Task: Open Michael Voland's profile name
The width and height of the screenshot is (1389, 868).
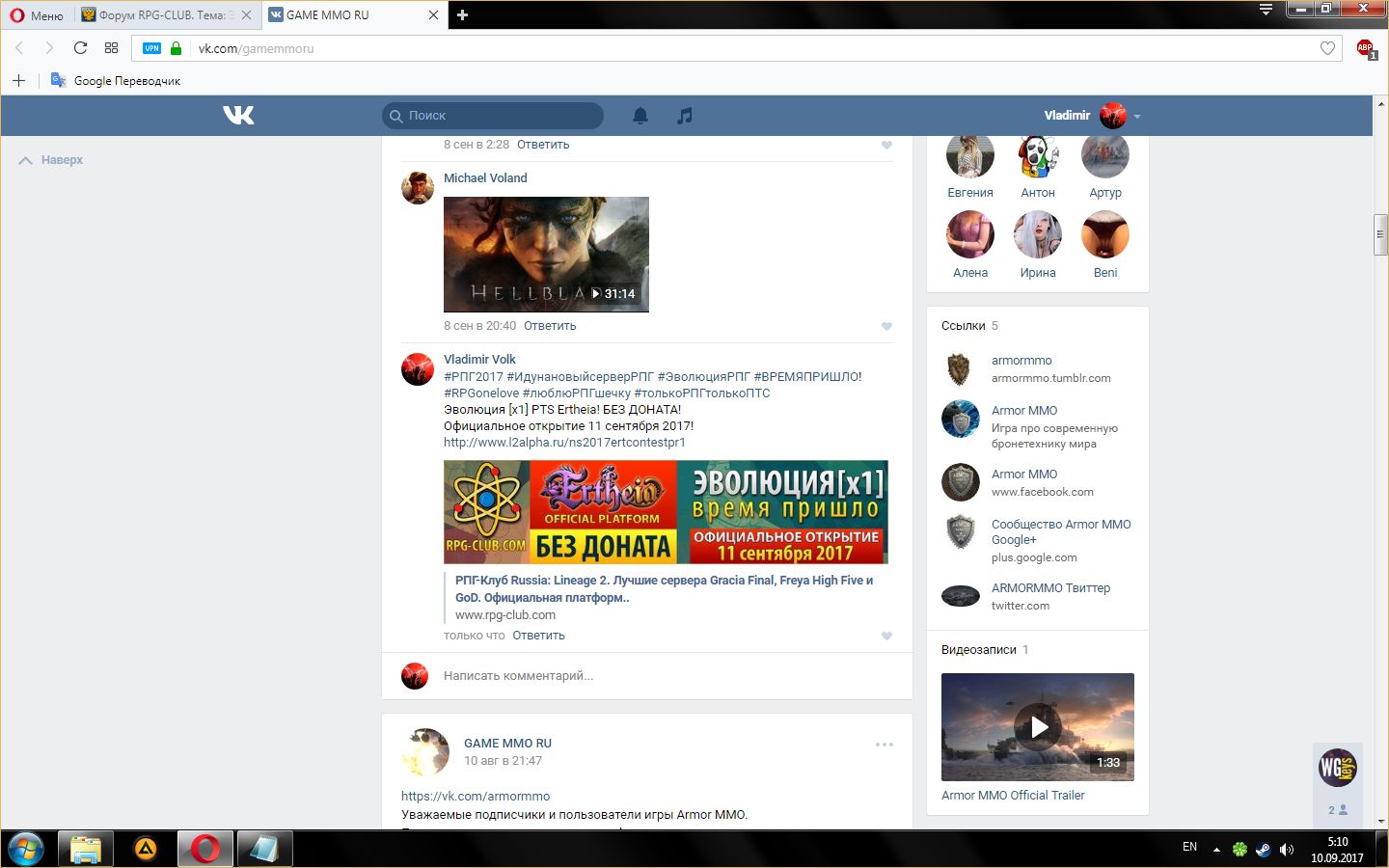Action: [485, 178]
